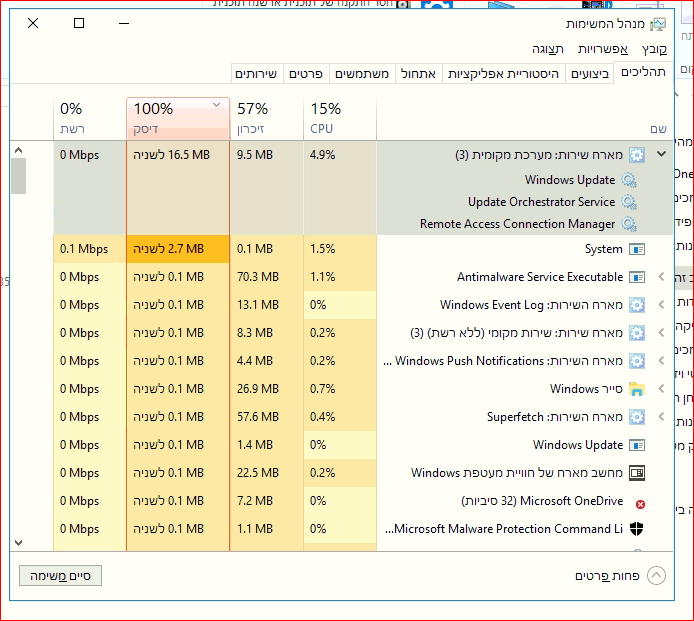Click the Windows Shell Experience Host icon

point(637,473)
